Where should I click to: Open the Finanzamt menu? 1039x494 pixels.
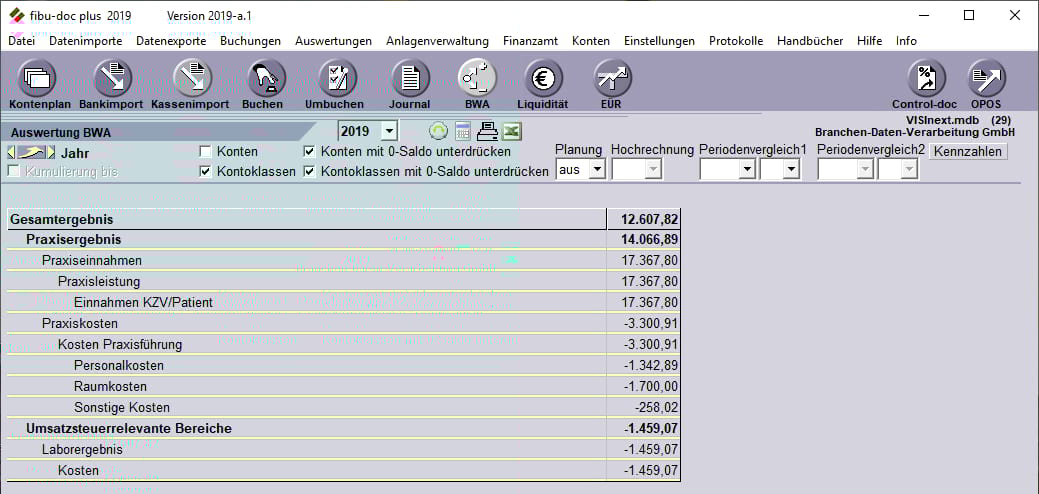pos(530,41)
